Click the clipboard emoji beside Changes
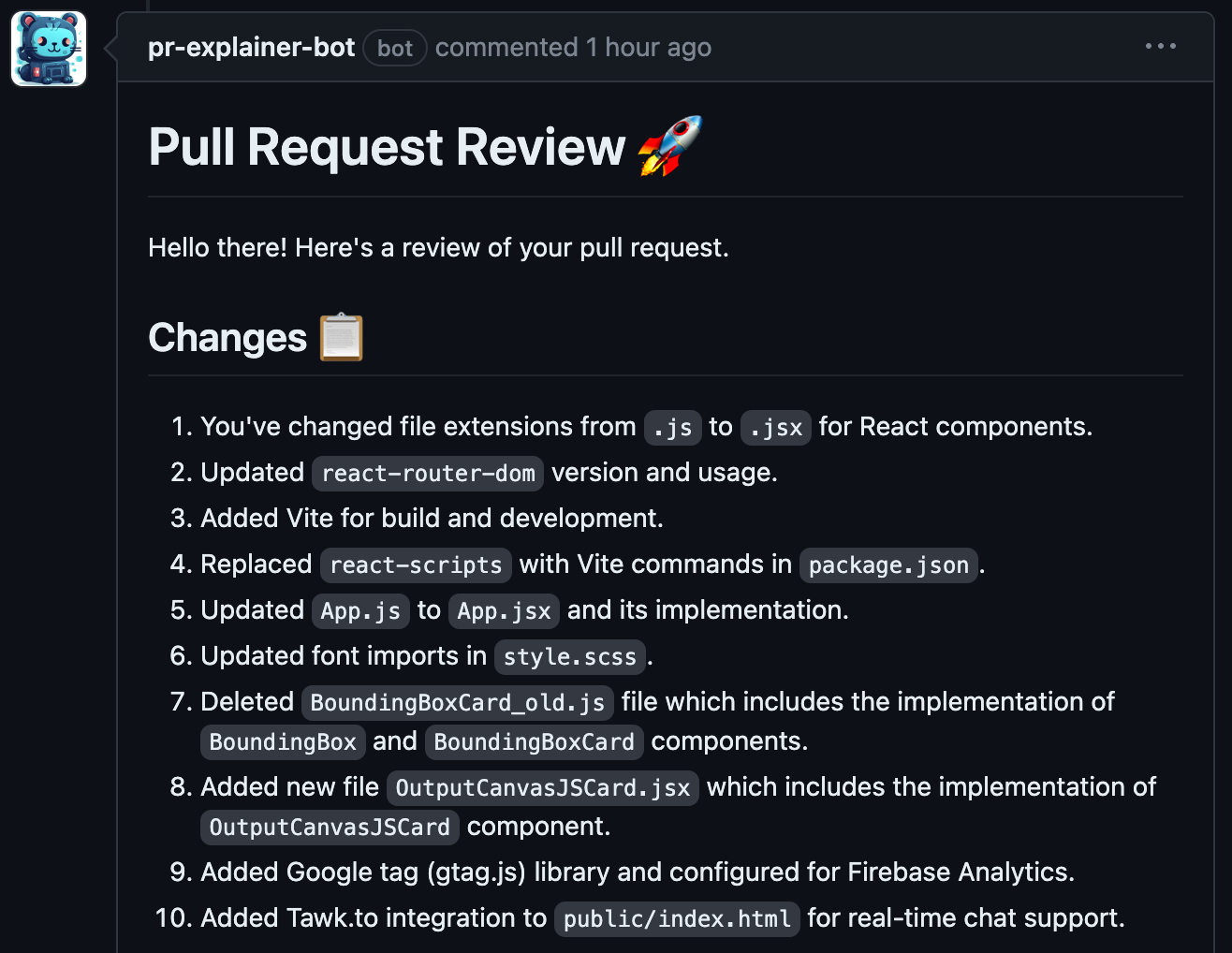This screenshot has height=953, width=1232. click(x=341, y=337)
